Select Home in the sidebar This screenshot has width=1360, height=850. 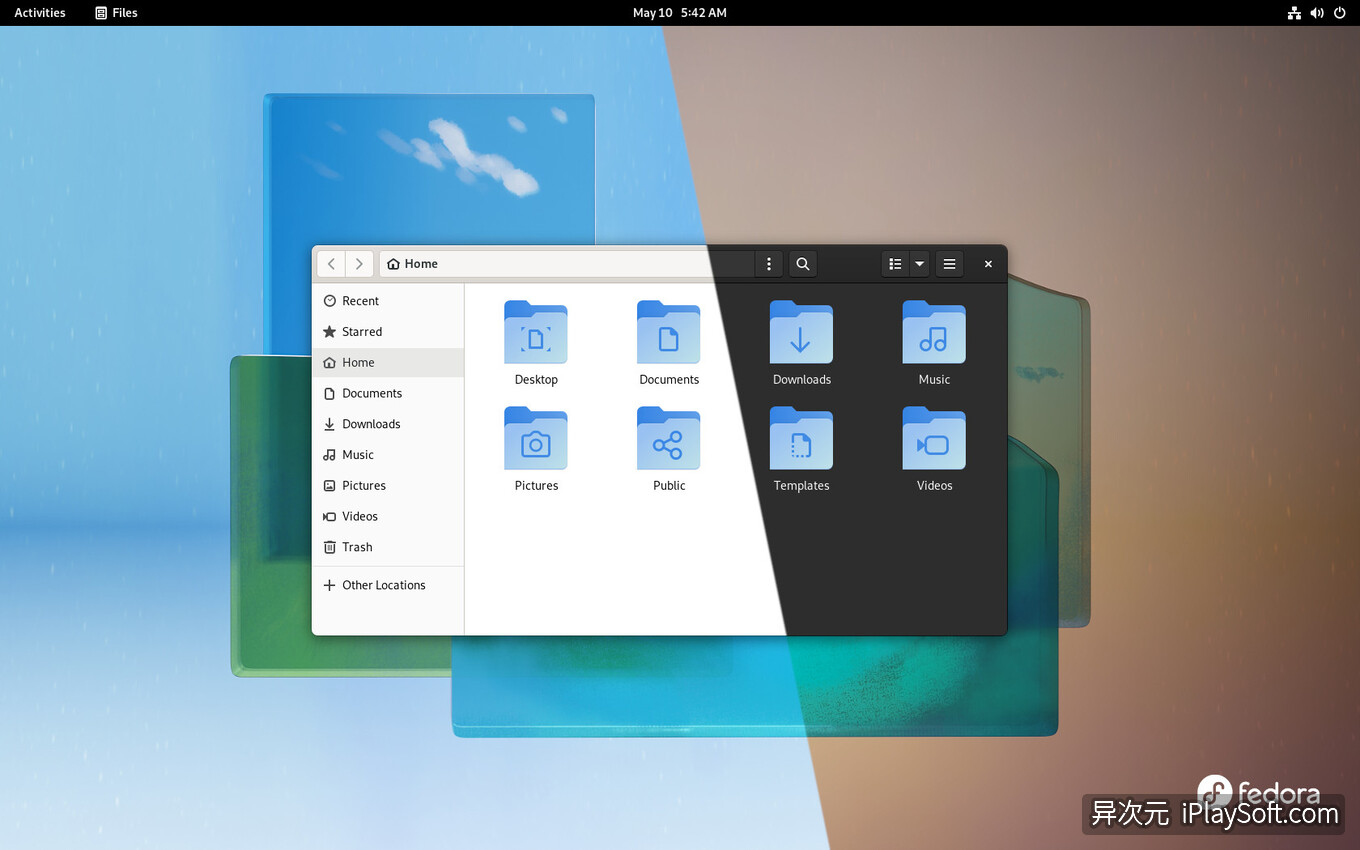point(356,362)
